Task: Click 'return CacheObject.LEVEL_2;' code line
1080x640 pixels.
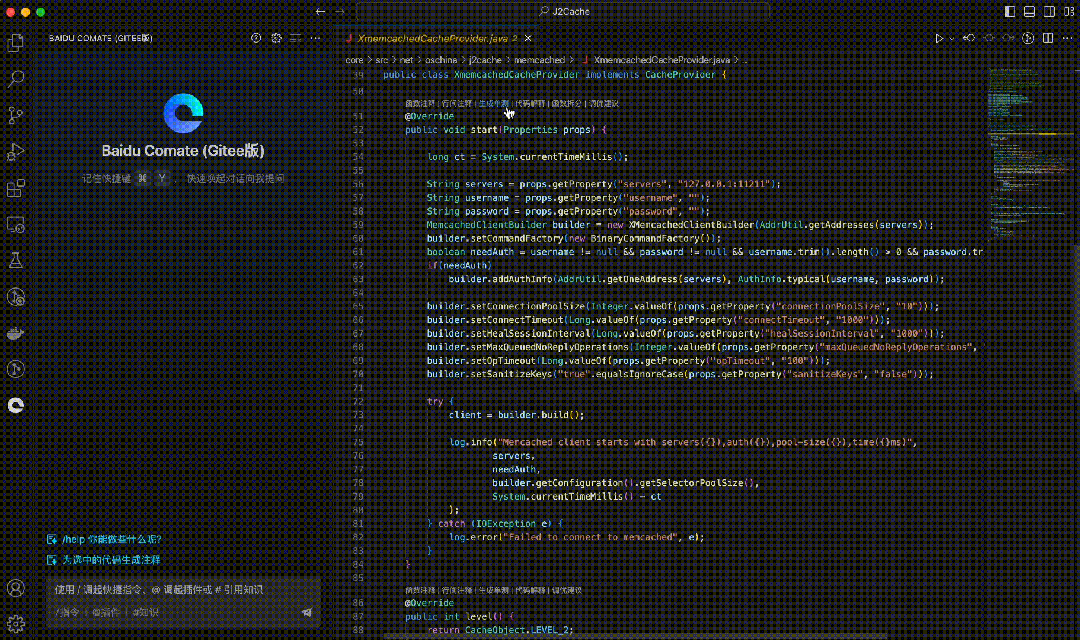Action: tap(500, 630)
